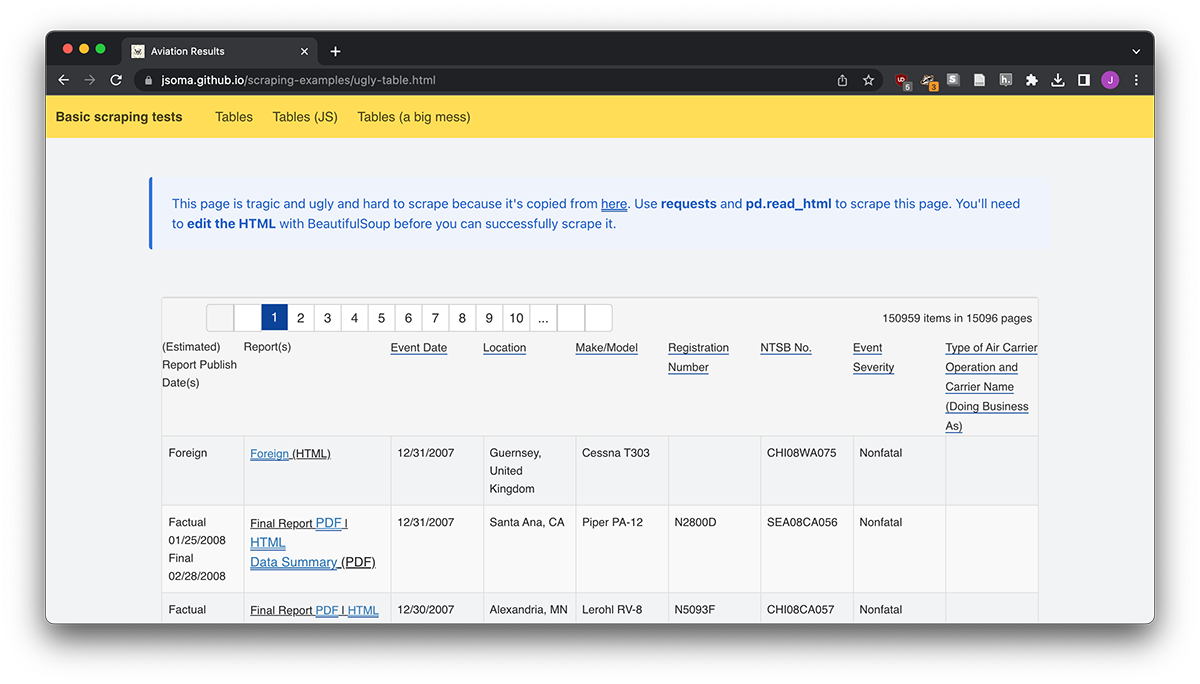Go back with the browser back arrow

click(x=64, y=80)
